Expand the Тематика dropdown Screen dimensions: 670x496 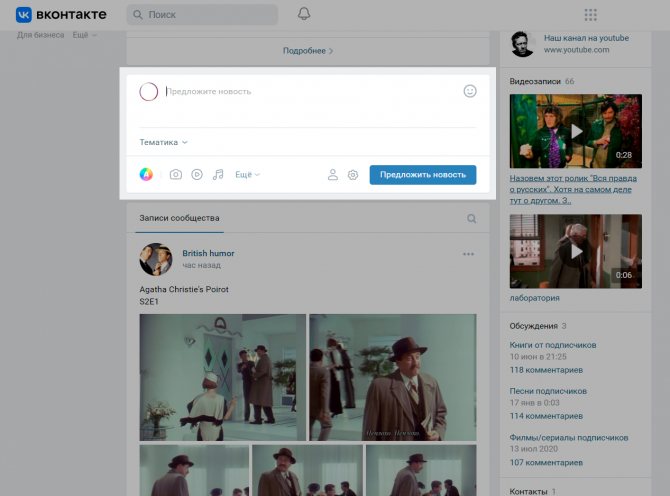point(163,142)
